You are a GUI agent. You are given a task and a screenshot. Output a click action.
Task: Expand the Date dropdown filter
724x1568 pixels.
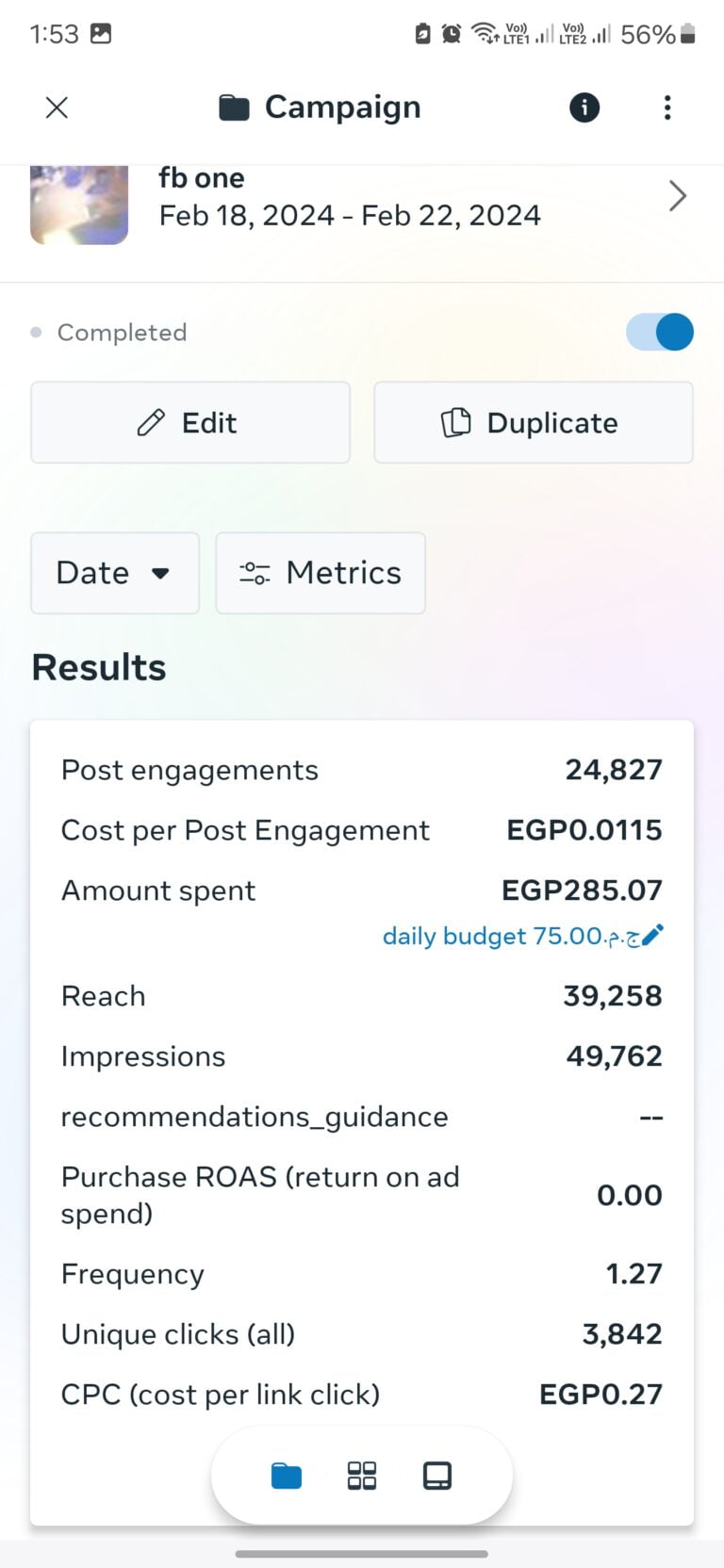click(x=114, y=573)
